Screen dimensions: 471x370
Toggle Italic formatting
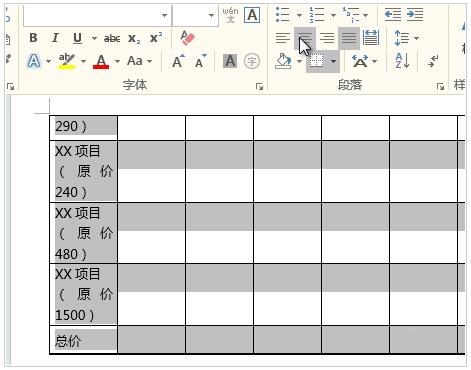[55, 38]
